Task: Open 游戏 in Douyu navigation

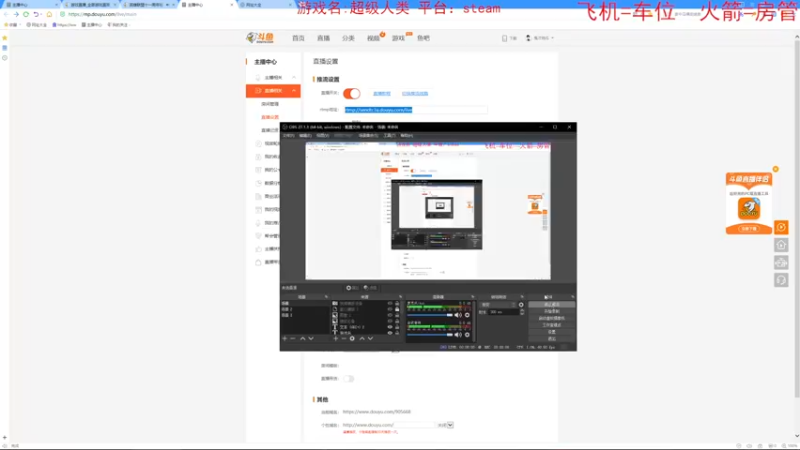Action: [398, 38]
